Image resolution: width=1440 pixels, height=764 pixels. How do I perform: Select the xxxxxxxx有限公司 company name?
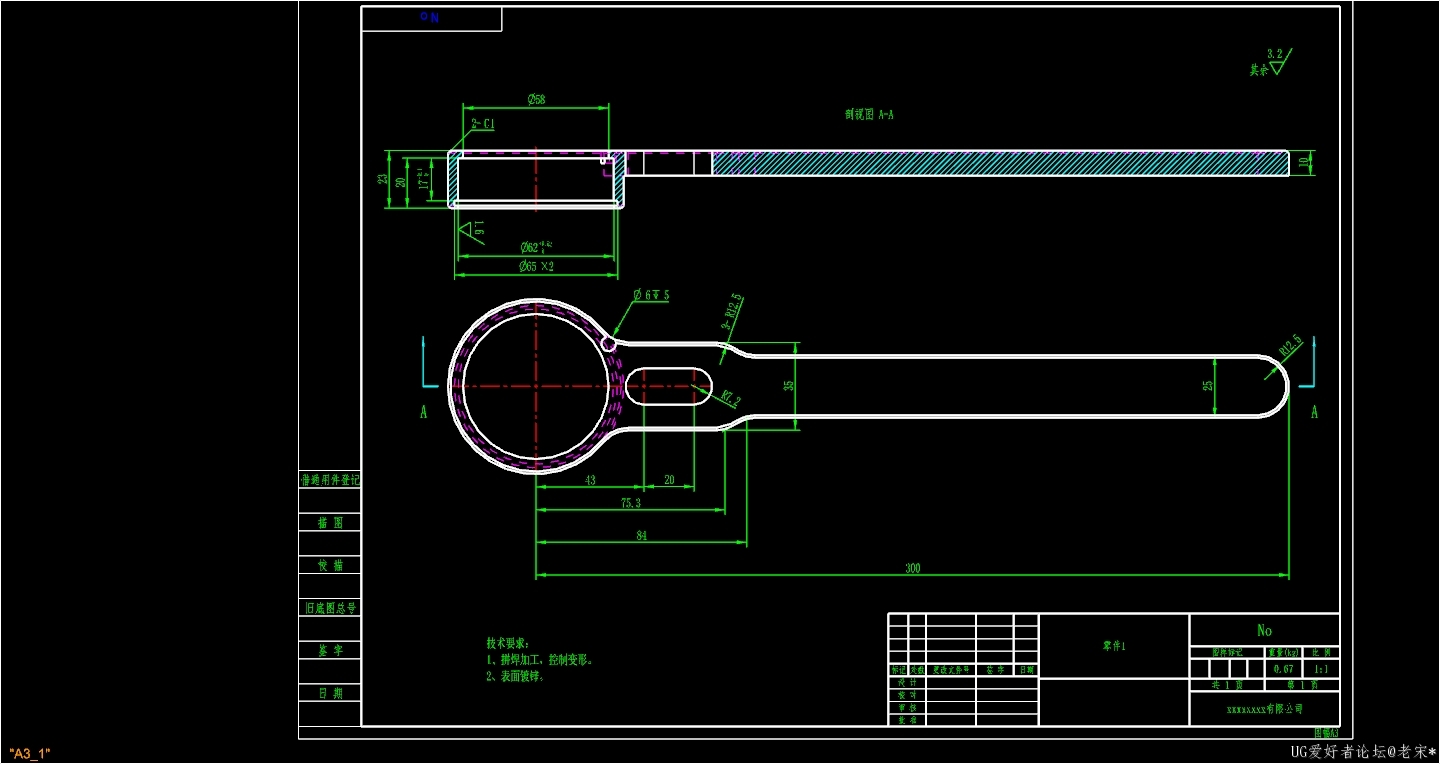click(1264, 708)
